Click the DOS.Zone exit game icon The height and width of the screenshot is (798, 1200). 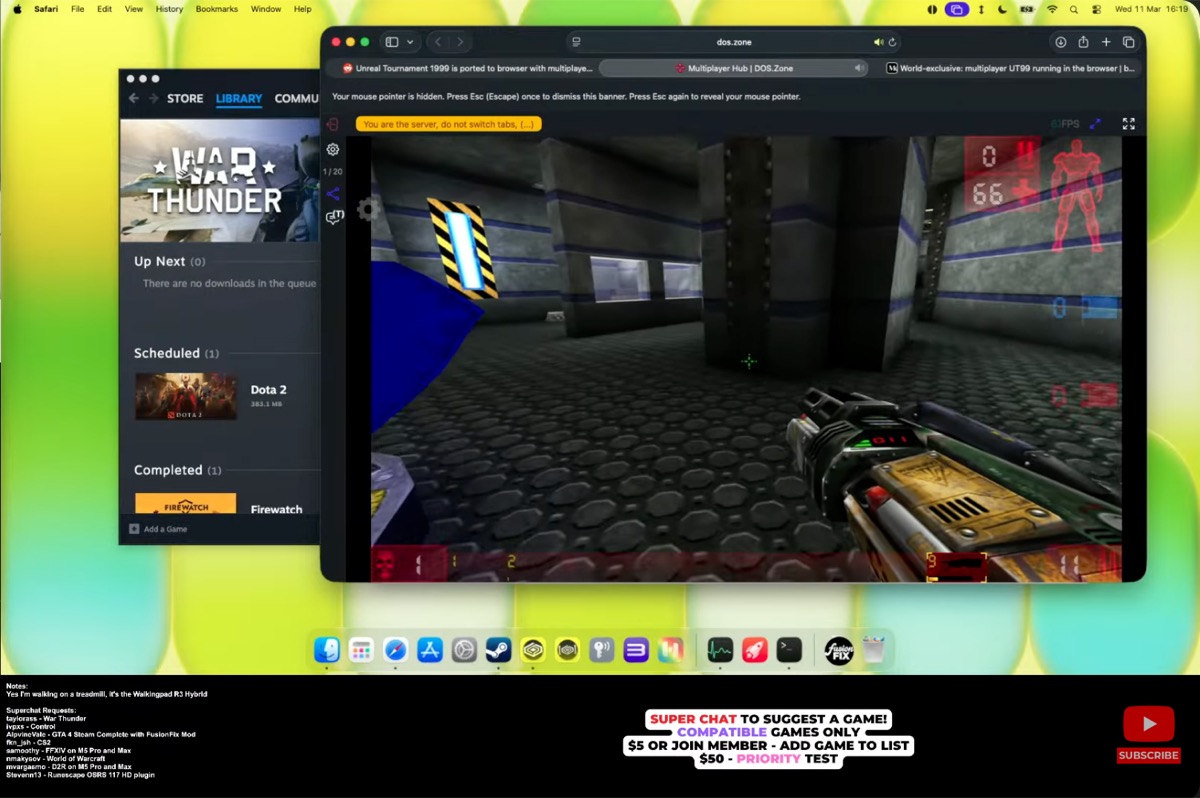[333, 125]
